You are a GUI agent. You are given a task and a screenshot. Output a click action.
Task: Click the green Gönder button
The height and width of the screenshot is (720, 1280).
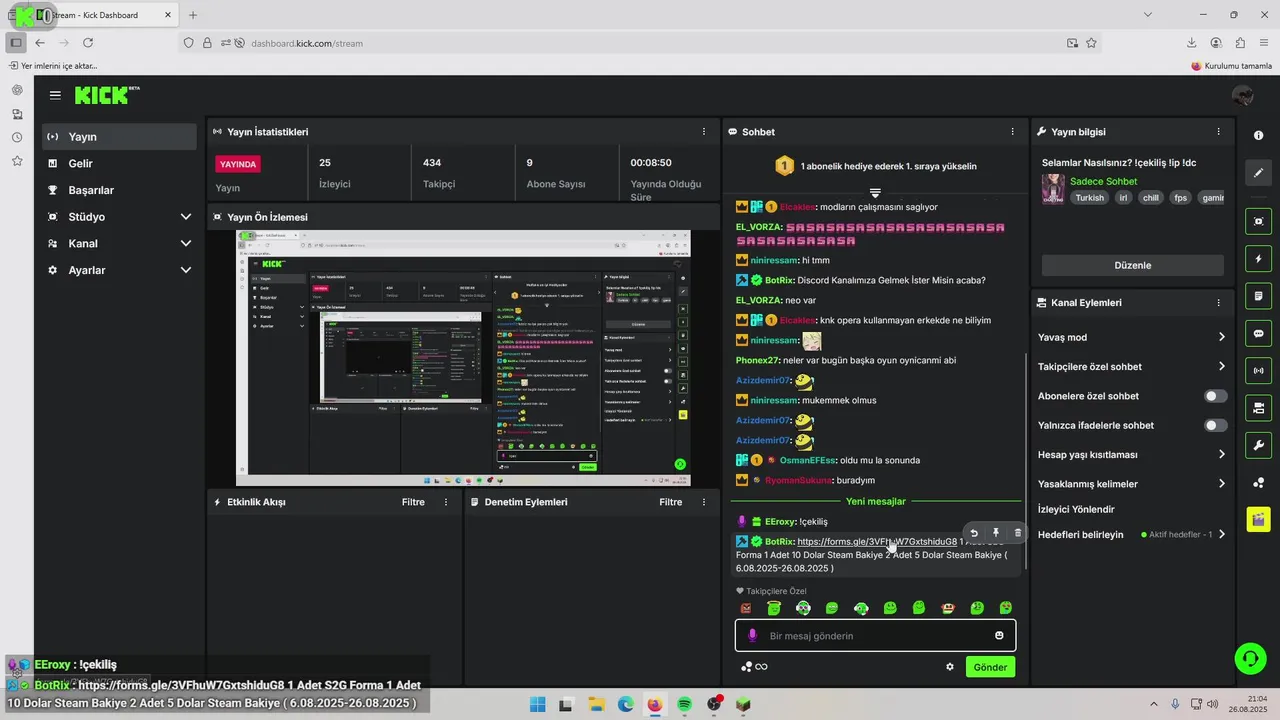pos(990,667)
